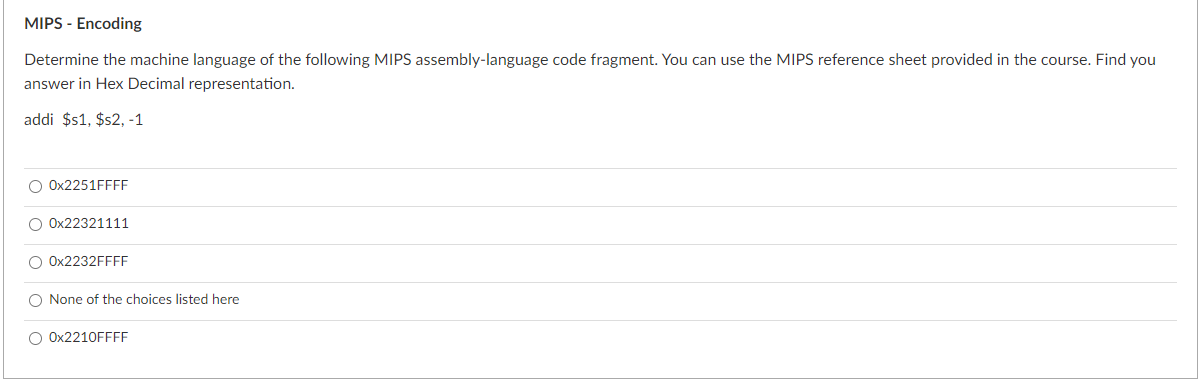1201x384 pixels.
Task: Click the word 'Determine' starting the question
Action: point(55,60)
